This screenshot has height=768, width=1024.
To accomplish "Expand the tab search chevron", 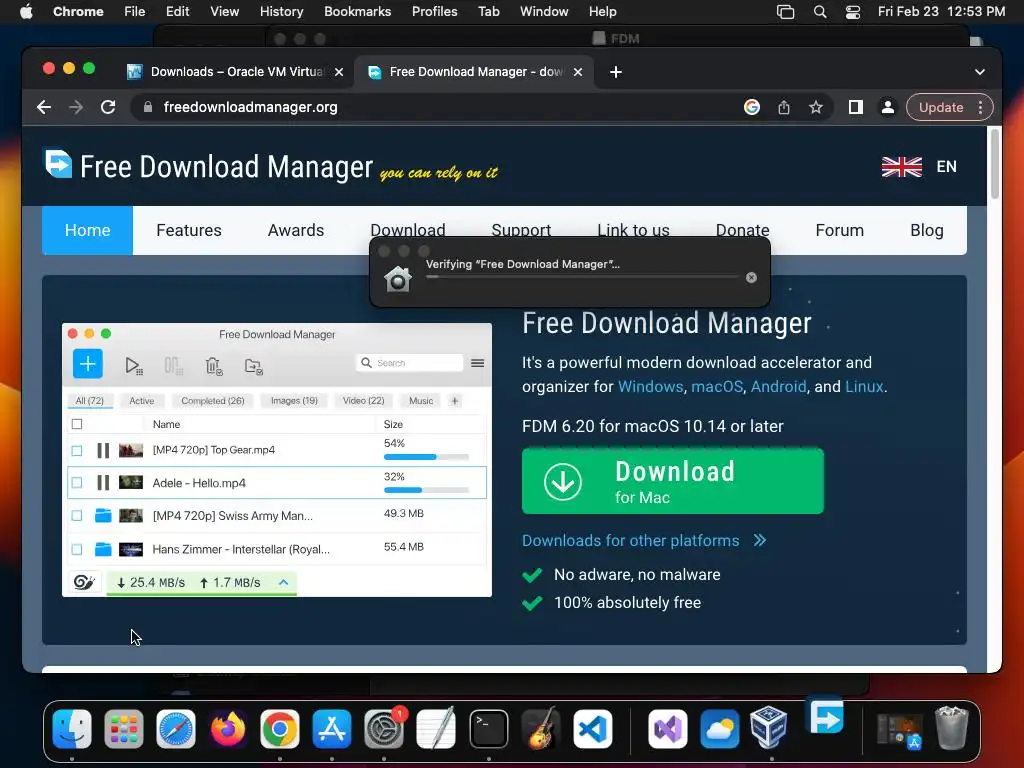I will (980, 72).
